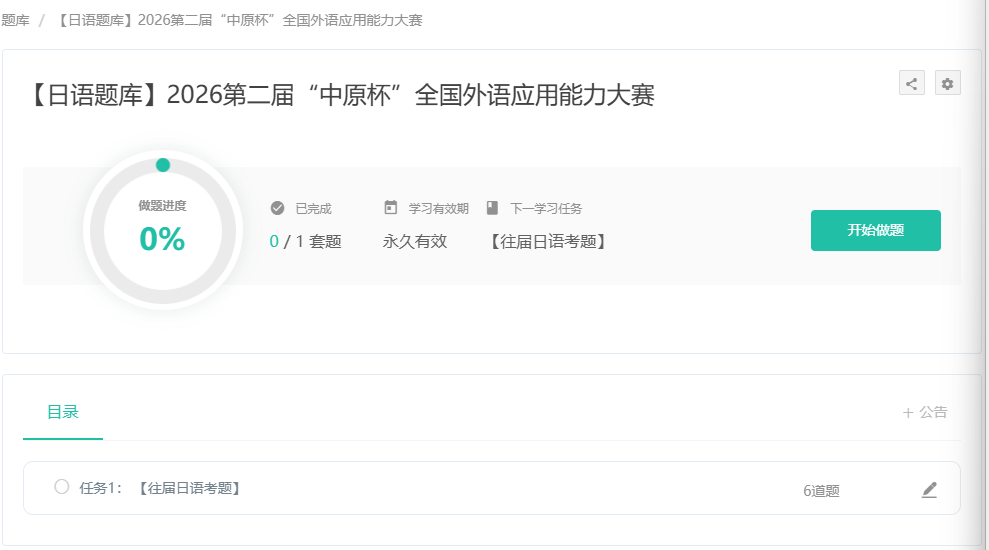This screenshot has height=550, width=989.
Task: Click the book icon beside 下一学习任务
Action: [x=492, y=208]
